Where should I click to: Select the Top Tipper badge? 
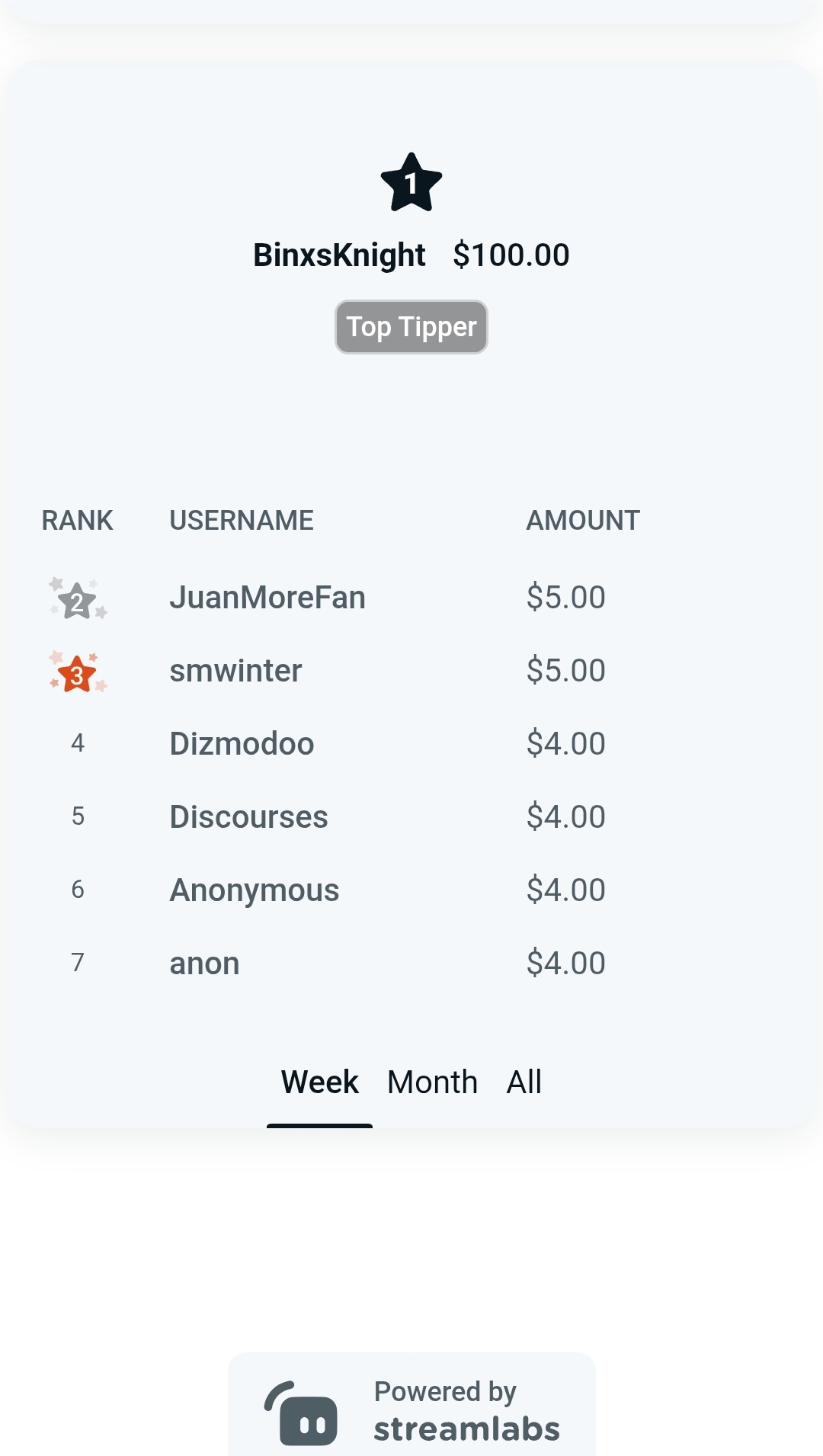click(x=411, y=327)
